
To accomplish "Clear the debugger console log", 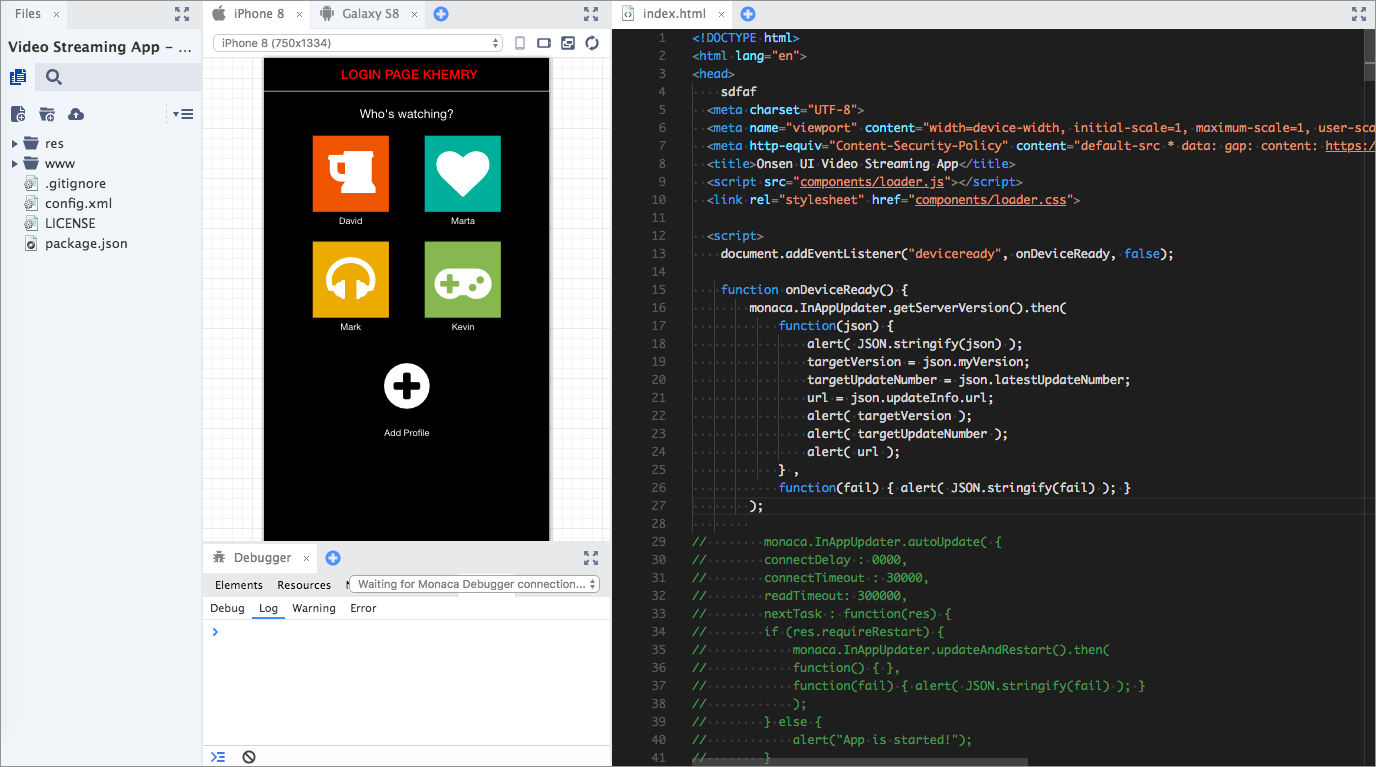I will pyautogui.click(x=249, y=757).
